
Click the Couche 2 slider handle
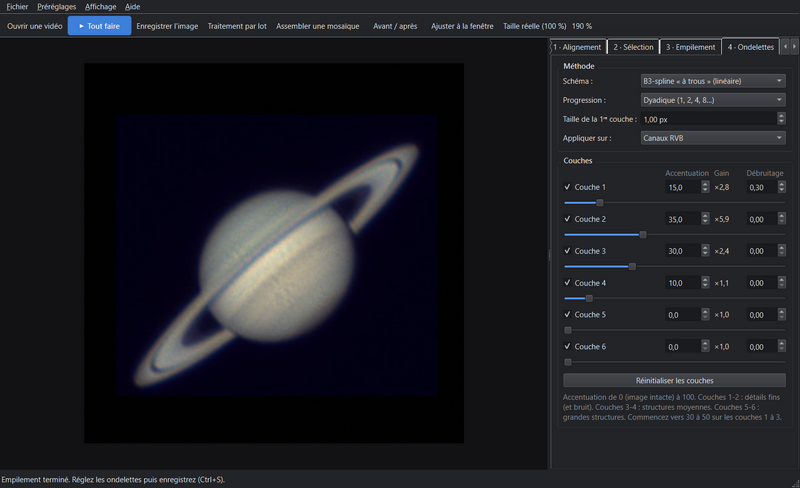[x=643, y=234]
